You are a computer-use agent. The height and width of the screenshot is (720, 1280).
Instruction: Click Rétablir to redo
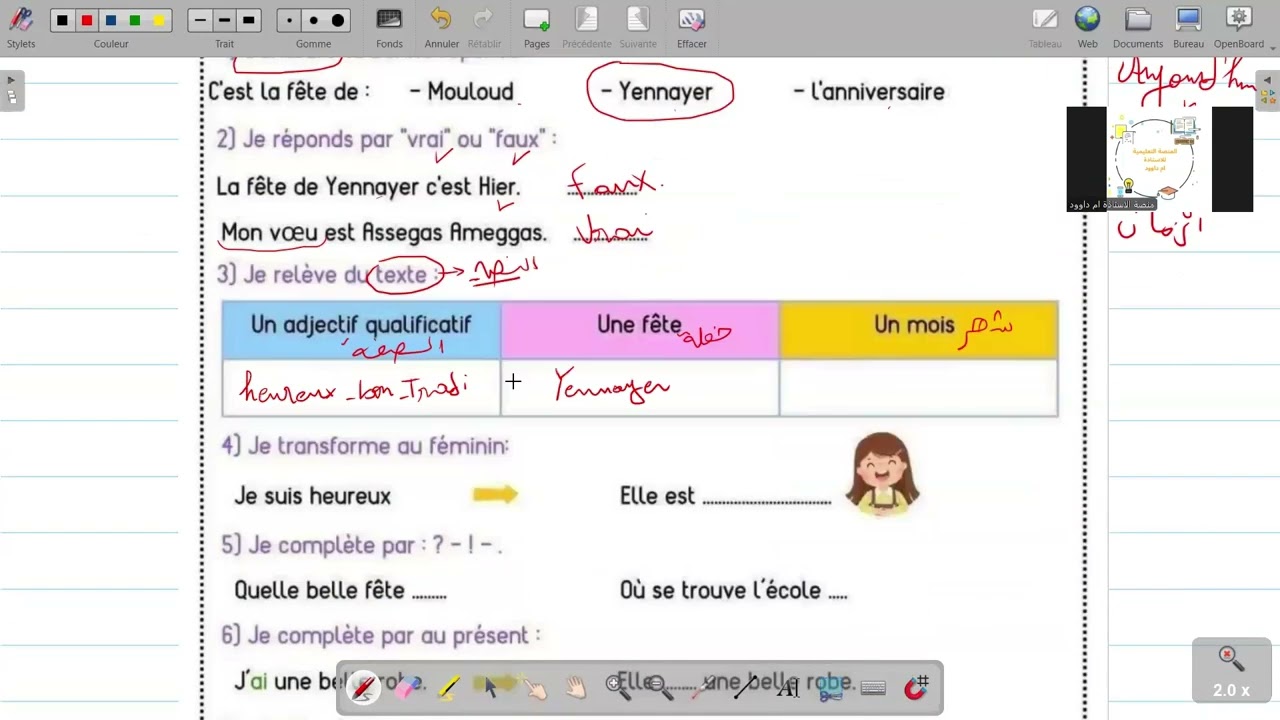pyautogui.click(x=484, y=27)
